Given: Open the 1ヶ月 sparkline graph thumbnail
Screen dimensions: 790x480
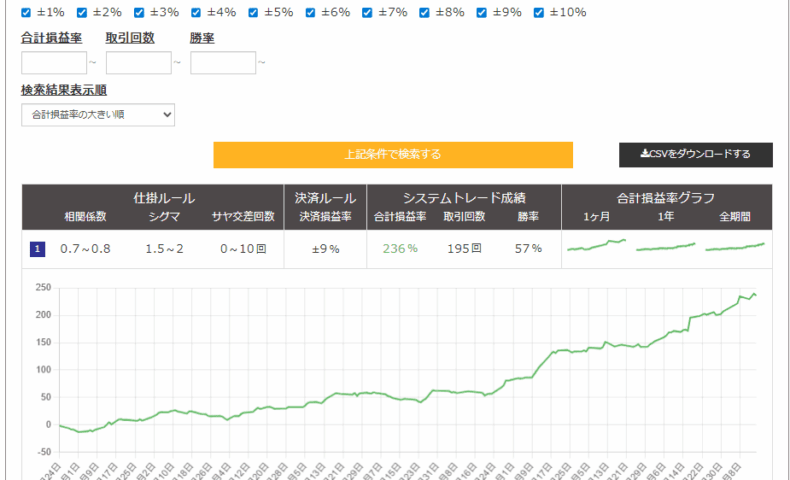Looking at the screenshot, I should [x=597, y=245].
